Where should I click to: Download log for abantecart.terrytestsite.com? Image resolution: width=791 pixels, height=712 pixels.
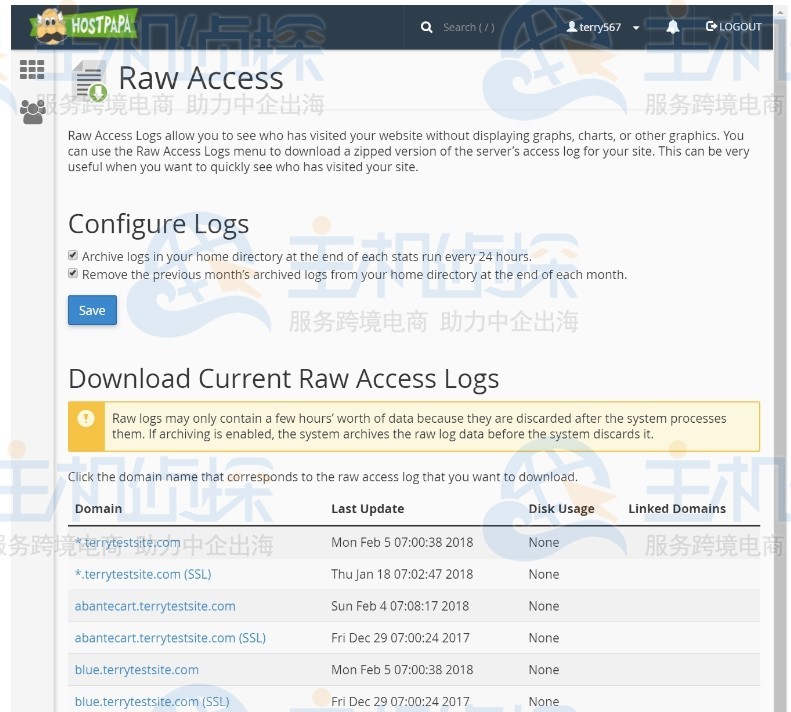coord(155,606)
